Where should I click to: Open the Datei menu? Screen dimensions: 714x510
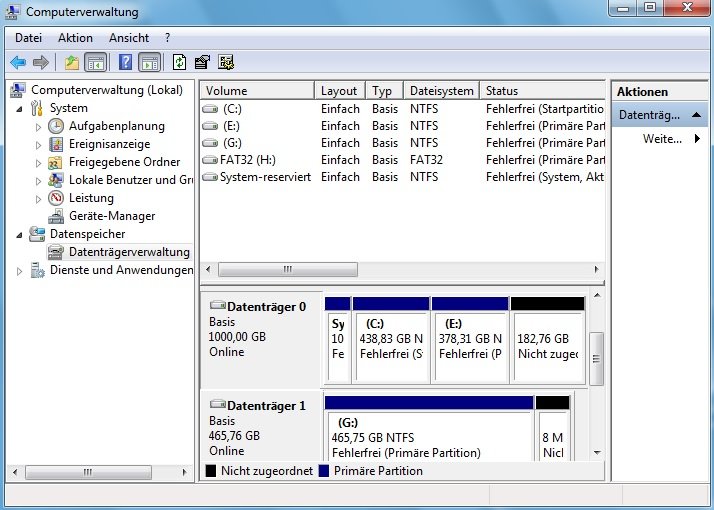28,38
